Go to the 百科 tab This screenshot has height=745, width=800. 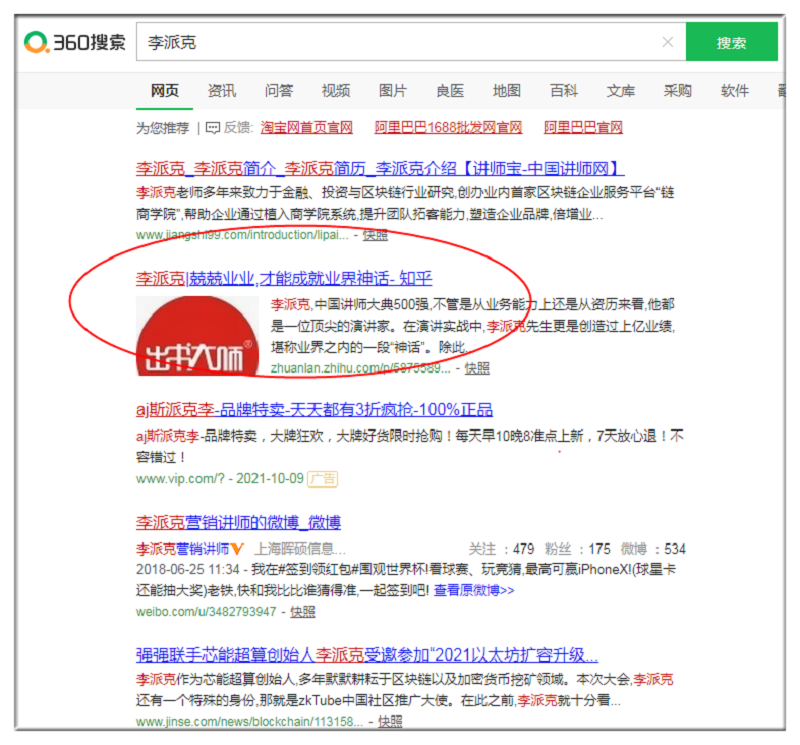(564, 91)
